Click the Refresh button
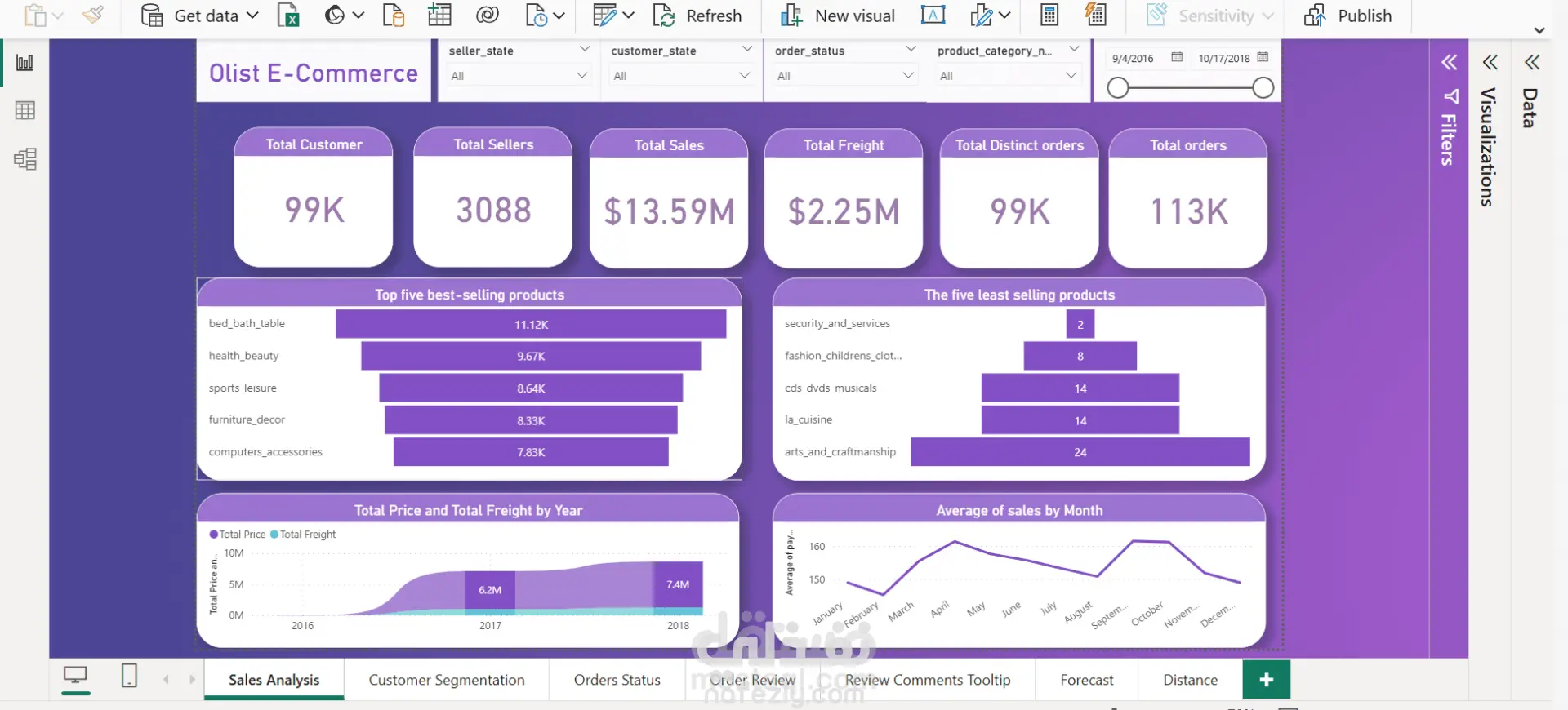The height and width of the screenshot is (710, 1568). tap(698, 16)
